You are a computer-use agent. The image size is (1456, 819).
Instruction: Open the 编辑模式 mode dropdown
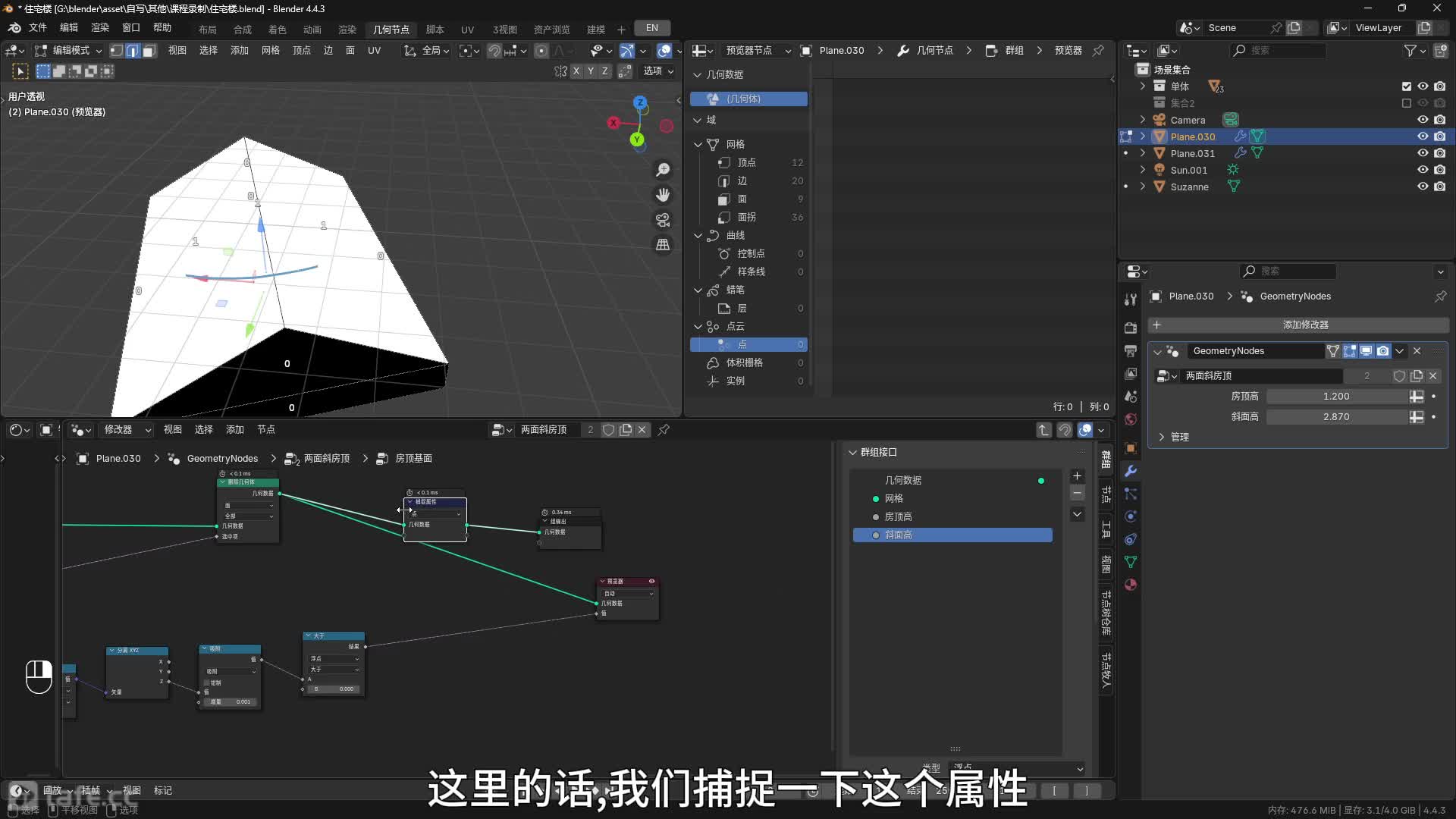click(69, 51)
